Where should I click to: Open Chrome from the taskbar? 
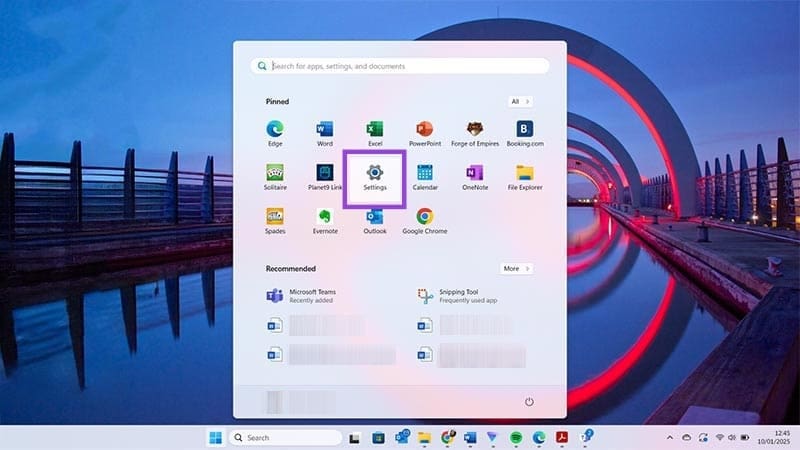(x=447, y=437)
